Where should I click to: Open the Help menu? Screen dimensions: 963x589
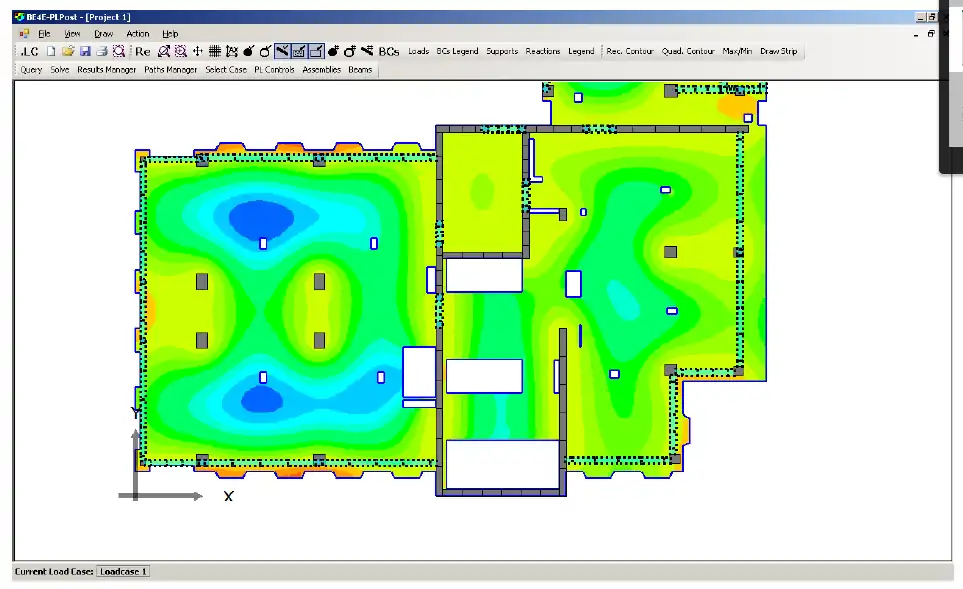click(x=170, y=34)
